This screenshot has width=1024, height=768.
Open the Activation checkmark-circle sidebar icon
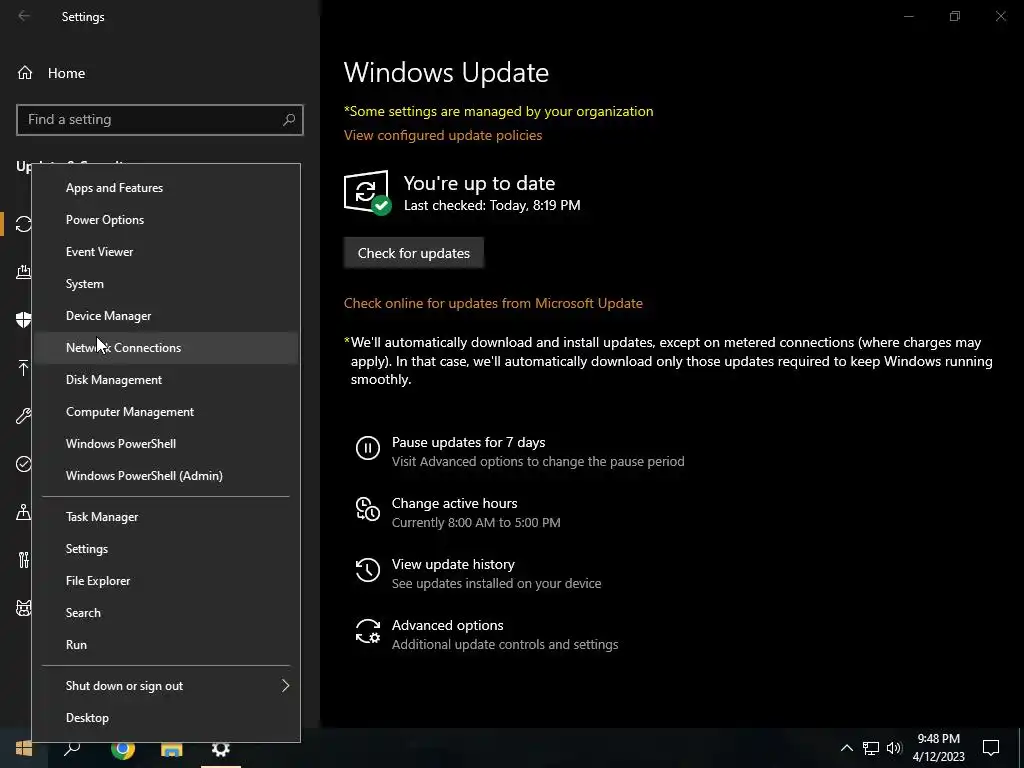coord(24,464)
